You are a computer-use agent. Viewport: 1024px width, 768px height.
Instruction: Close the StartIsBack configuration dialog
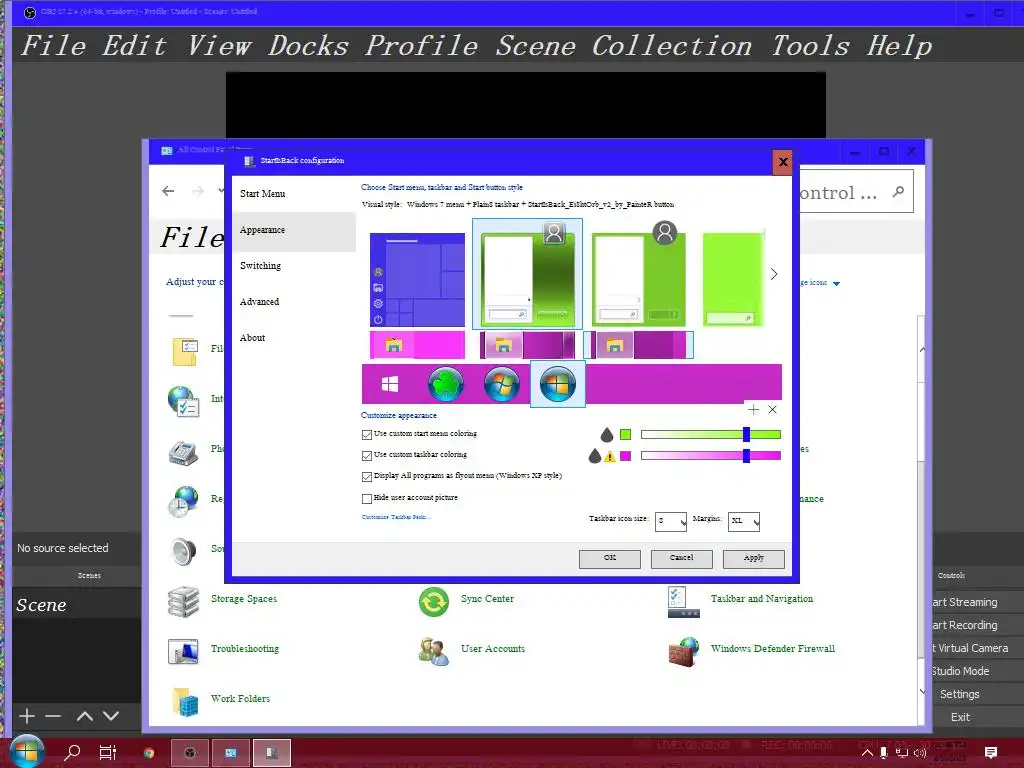pyautogui.click(x=782, y=162)
